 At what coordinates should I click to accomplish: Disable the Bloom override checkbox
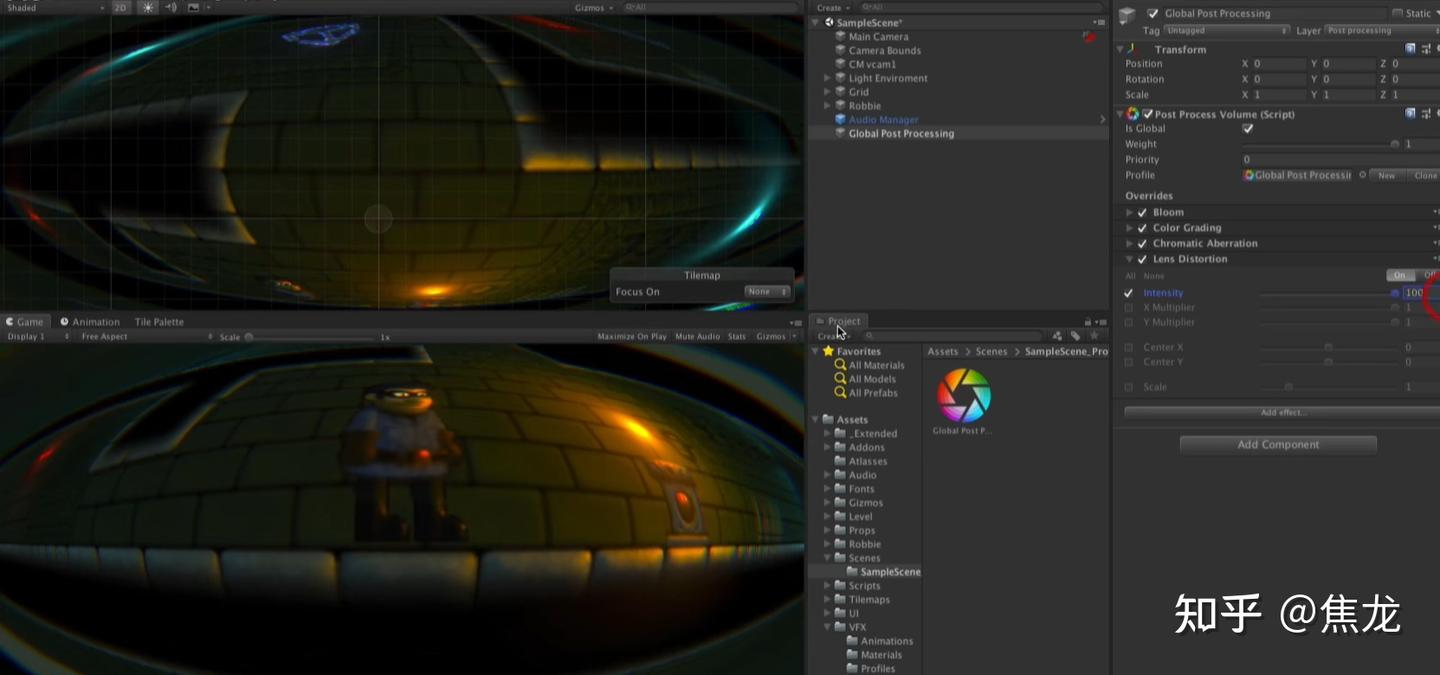point(1141,211)
